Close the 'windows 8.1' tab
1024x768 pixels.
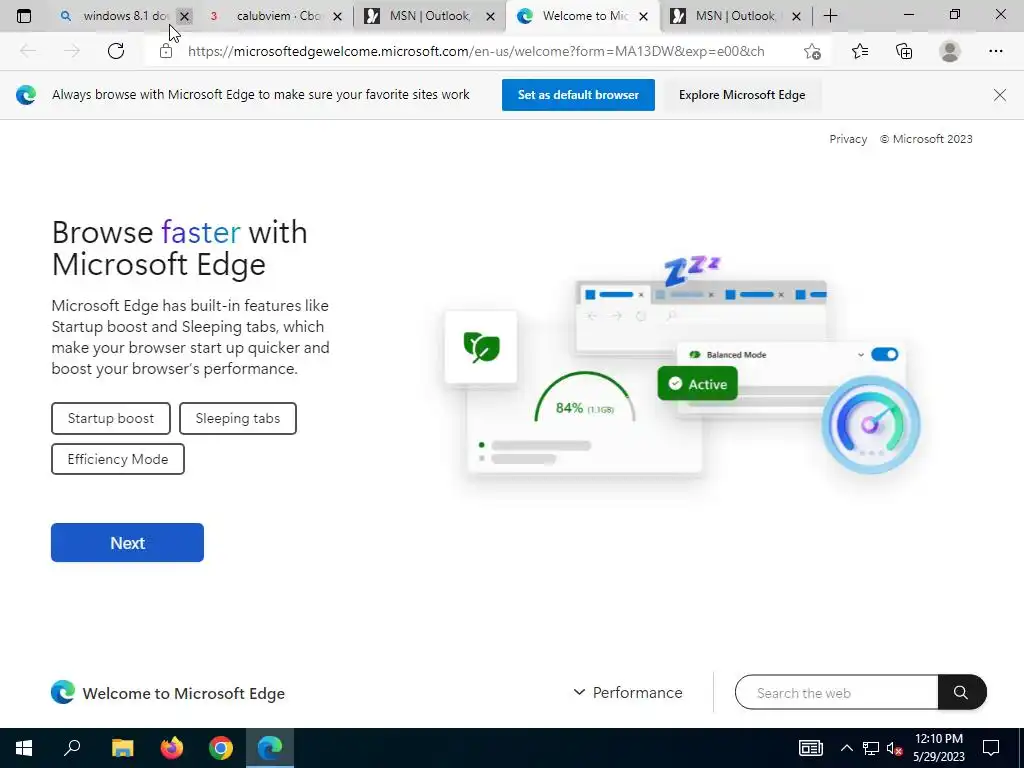185,16
